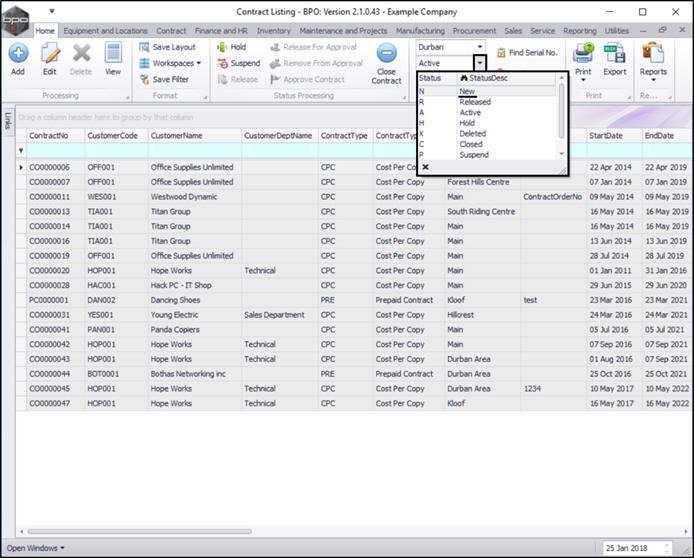Click the date field showing 25 Jan 2018
The image size is (694, 558).
click(x=637, y=548)
